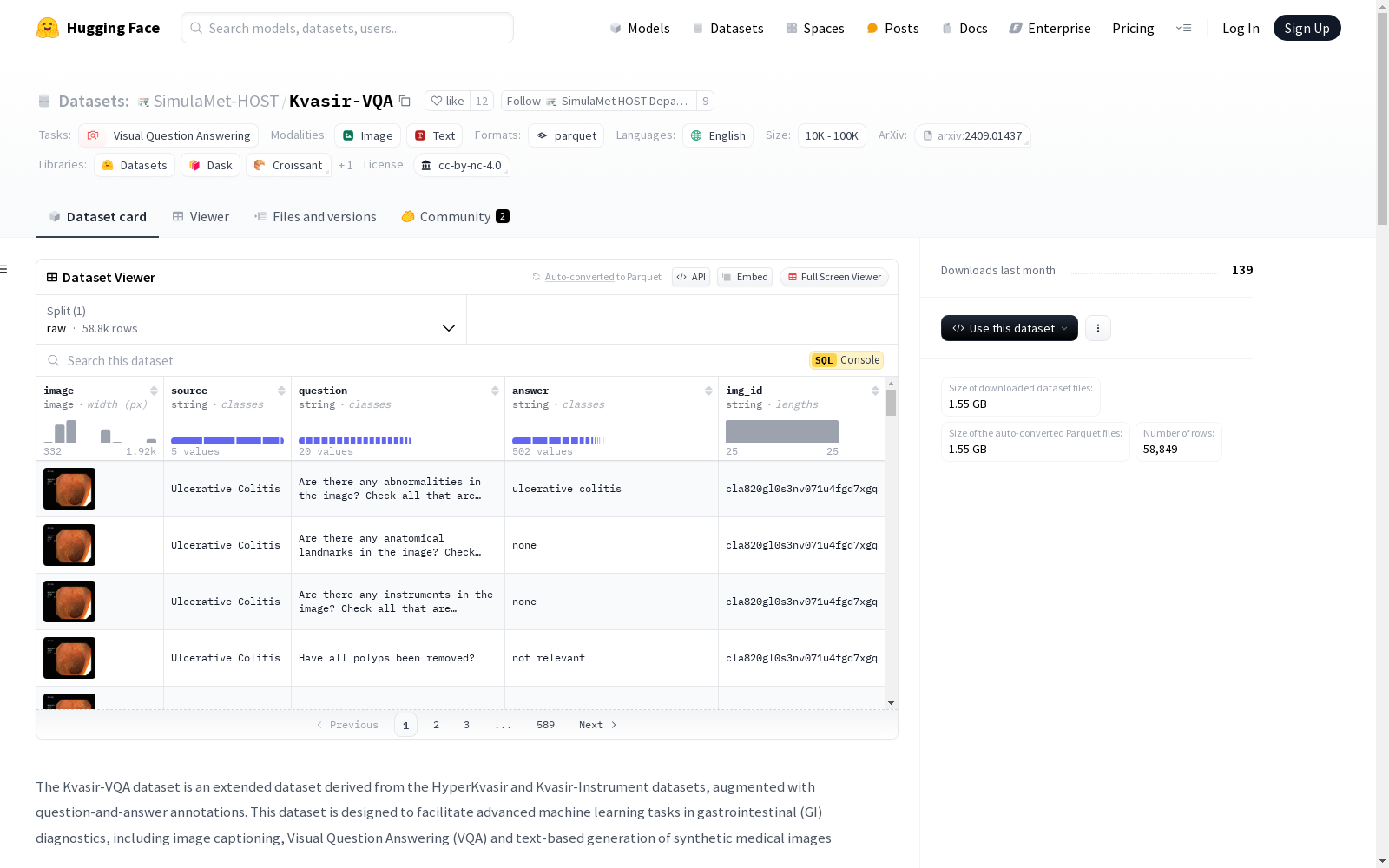Expand Use this dataset dropdown
1389x868 pixels.
(x=1010, y=328)
